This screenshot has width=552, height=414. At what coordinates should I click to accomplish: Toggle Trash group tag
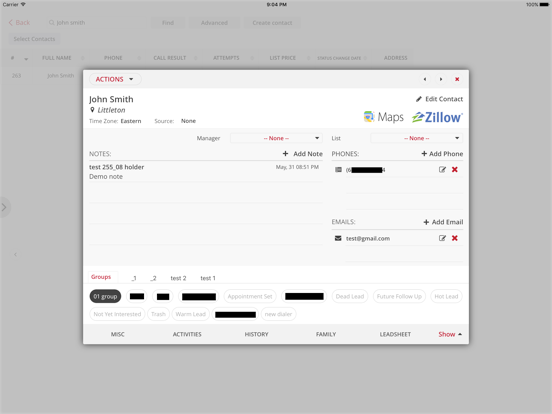158,314
